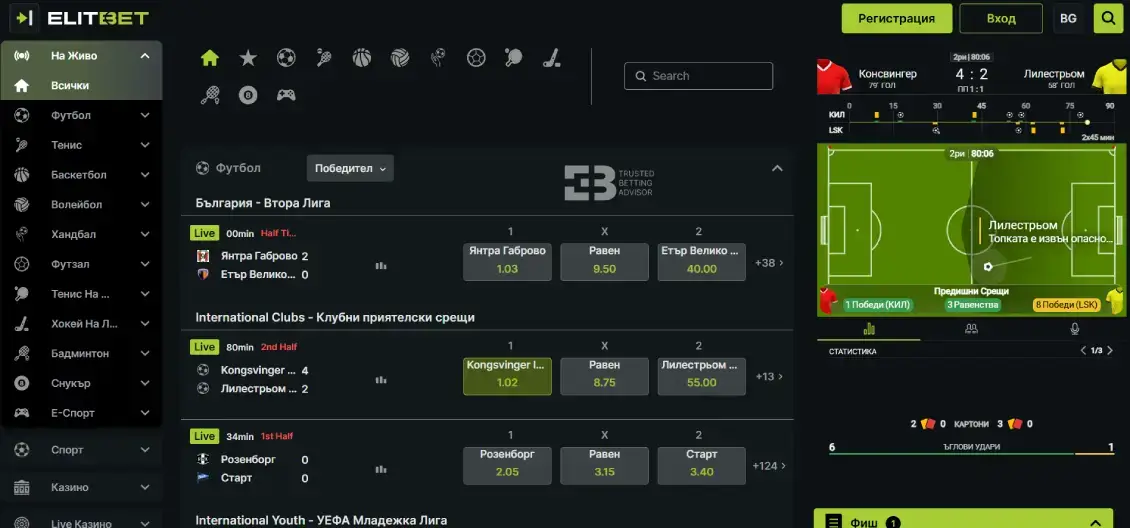Screen dimensions: 1130x528
Task: Bet on Розенборг at 2.05
Action: [507, 465]
